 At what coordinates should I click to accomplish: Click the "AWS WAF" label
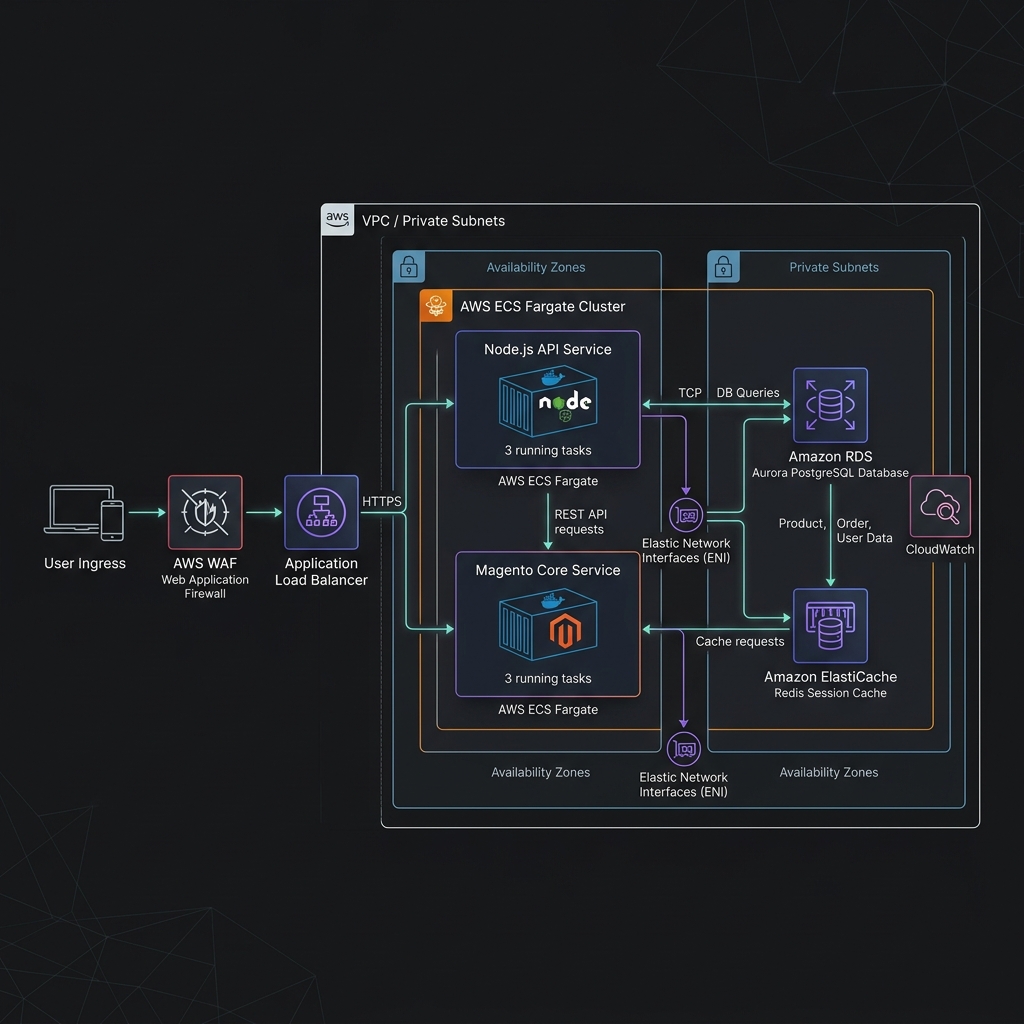coord(205,563)
